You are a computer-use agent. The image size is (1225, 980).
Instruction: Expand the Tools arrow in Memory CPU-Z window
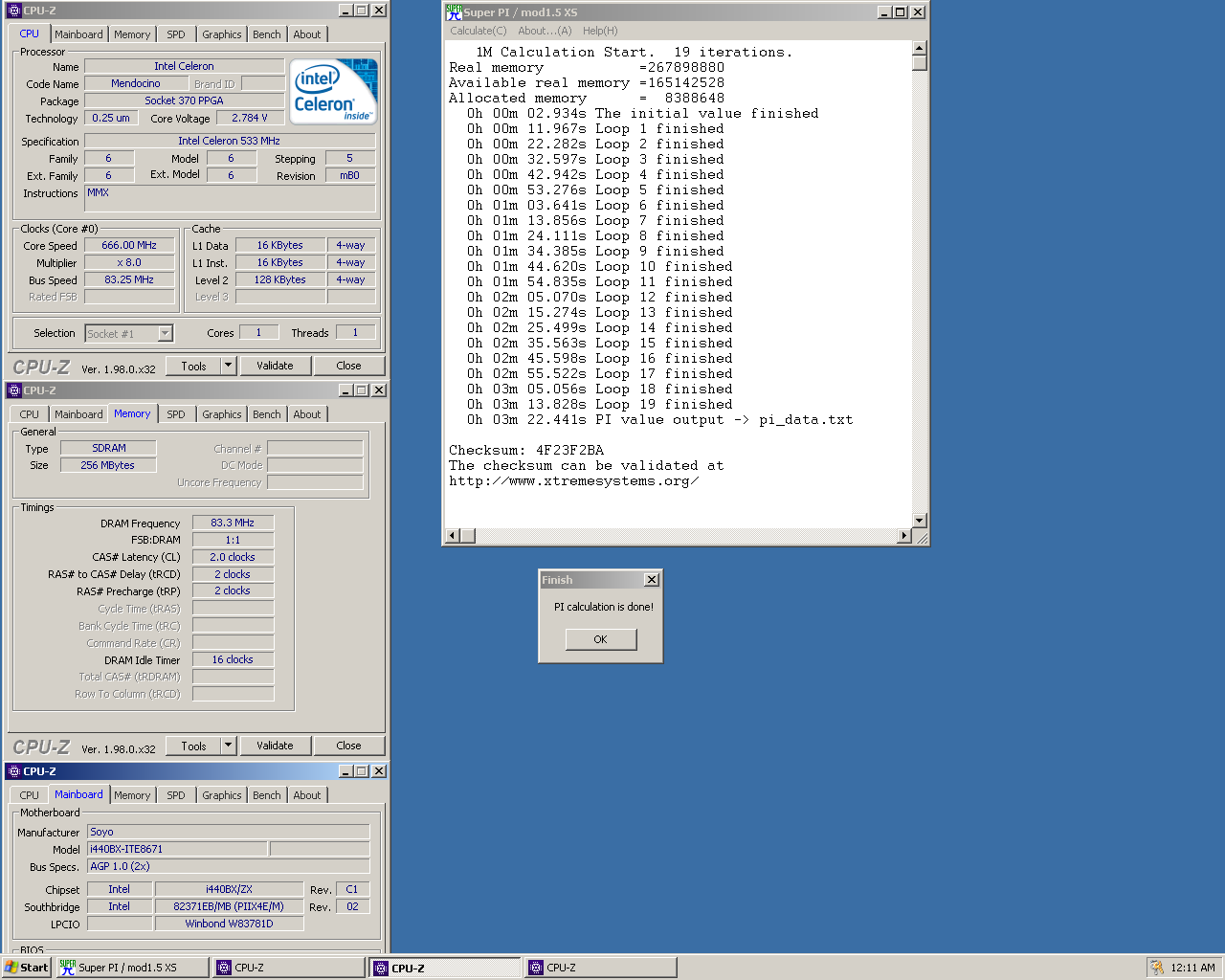click(x=228, y=746)
